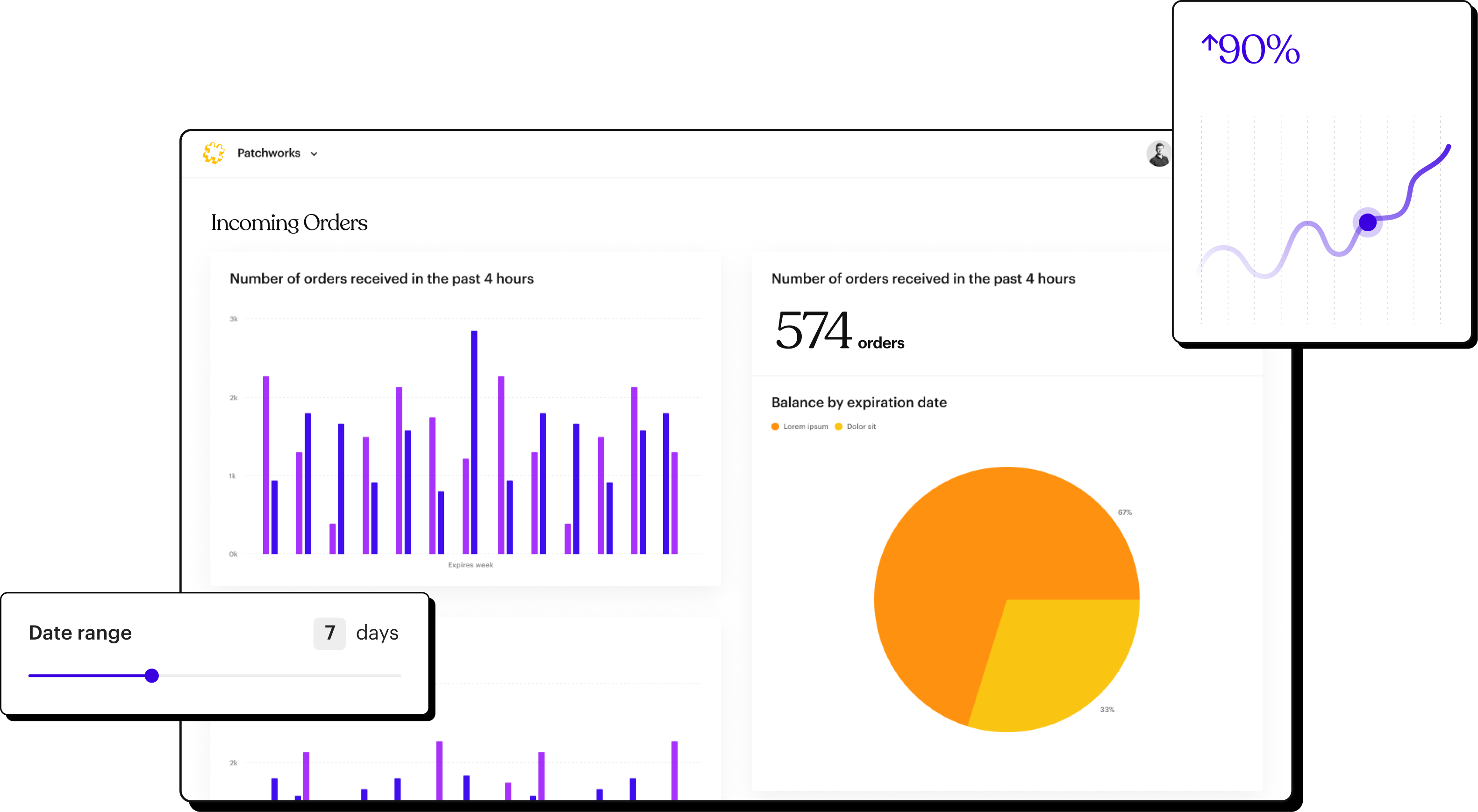Click the orange Lorem ipsum legend dot
Viewport: 1478px width, 812px height.
(775, 426)
